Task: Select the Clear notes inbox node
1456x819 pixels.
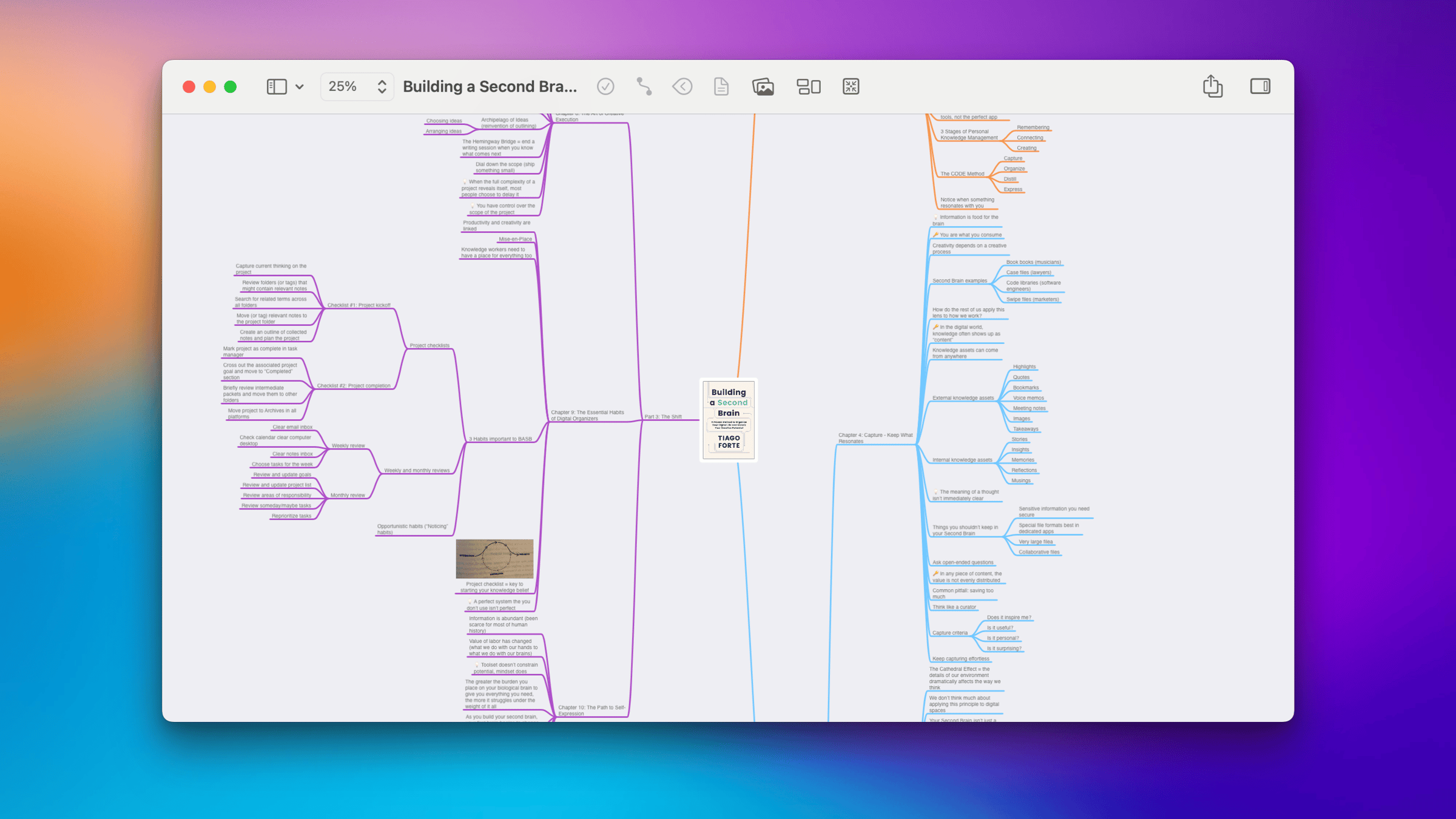Action: [292, 454]
